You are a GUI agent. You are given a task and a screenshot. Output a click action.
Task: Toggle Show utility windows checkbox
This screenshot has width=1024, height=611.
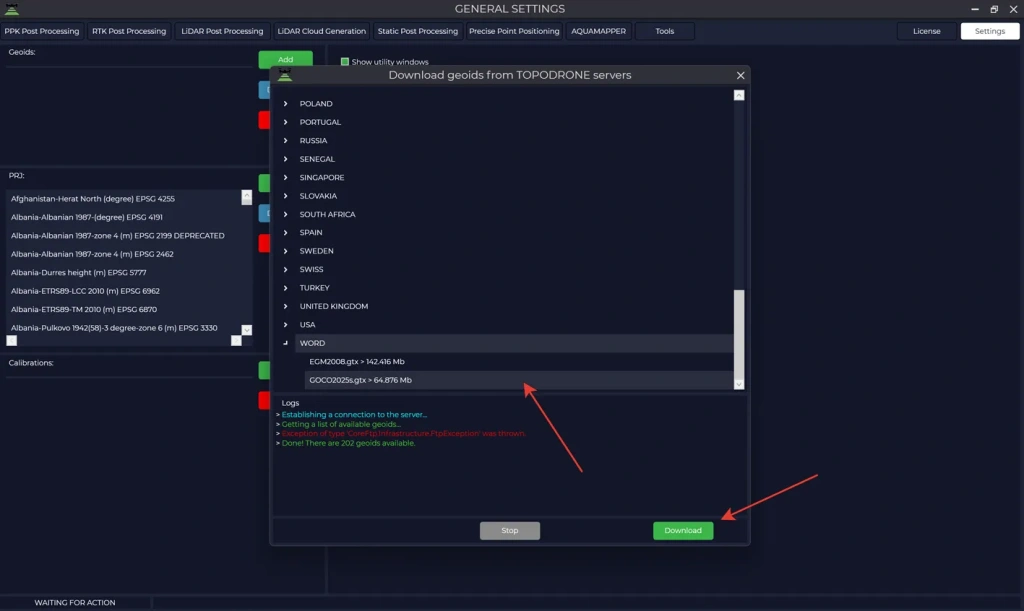[345, 62]
